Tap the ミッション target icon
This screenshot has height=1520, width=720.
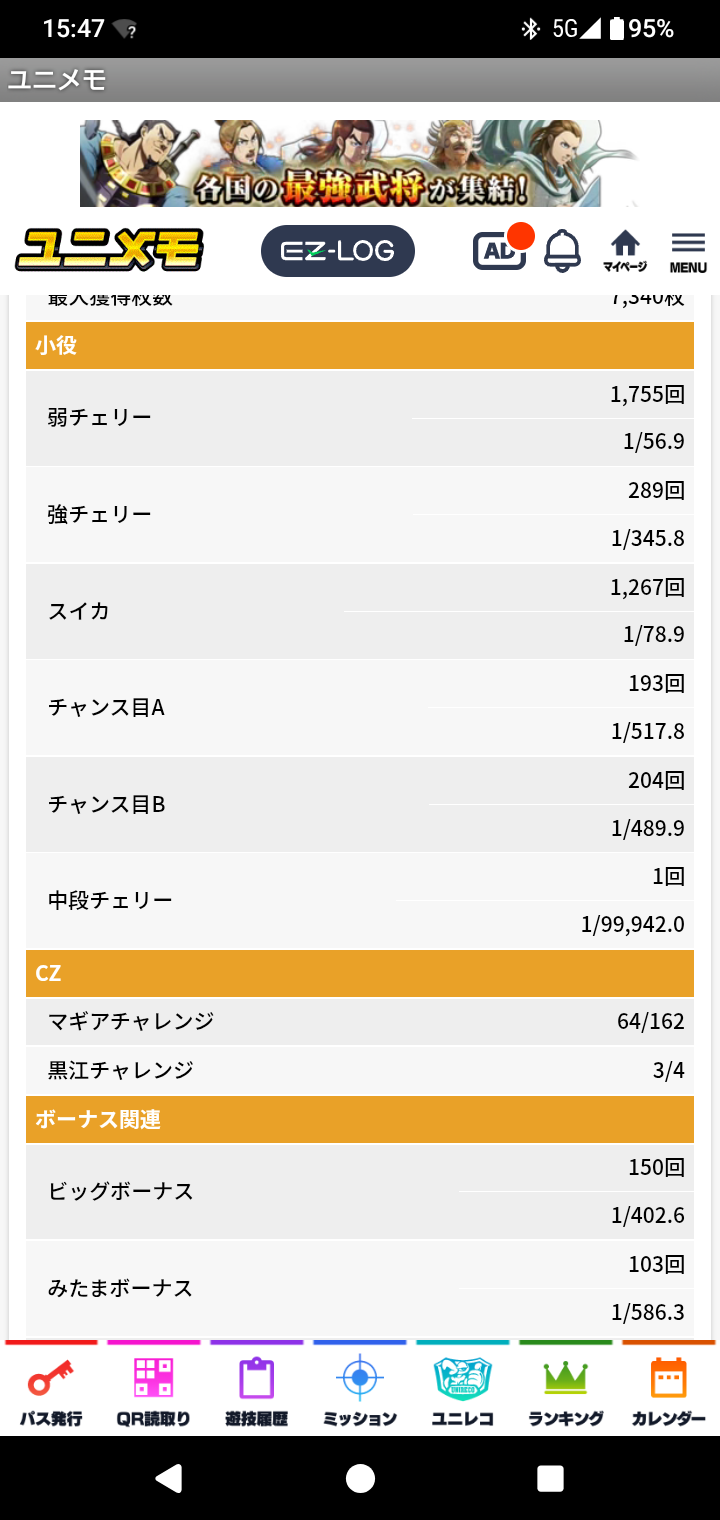[360, 1380]
